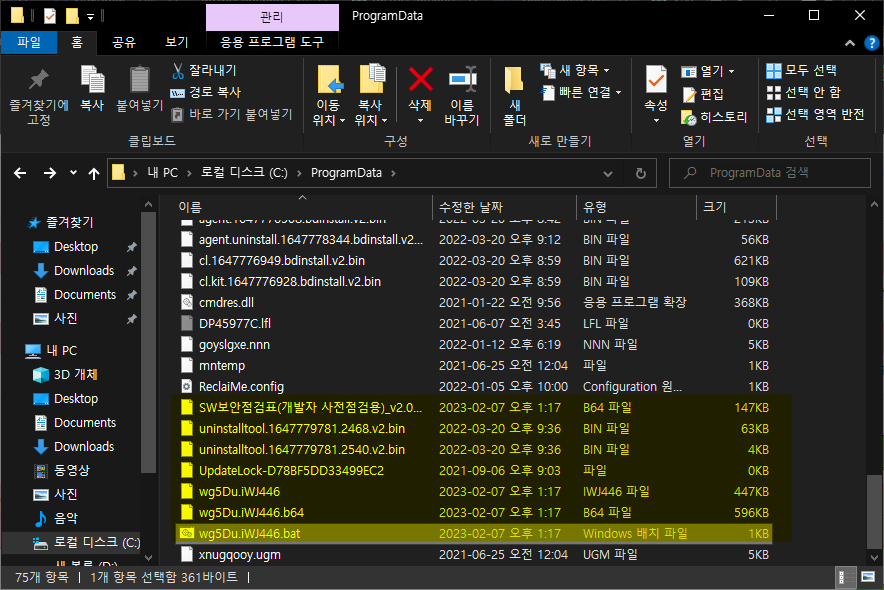The width and height of the screenshot is (884, 590).
Task: Create 새 폴더 (New folder)
Action: pyautogui.click(x=514, y=96)
